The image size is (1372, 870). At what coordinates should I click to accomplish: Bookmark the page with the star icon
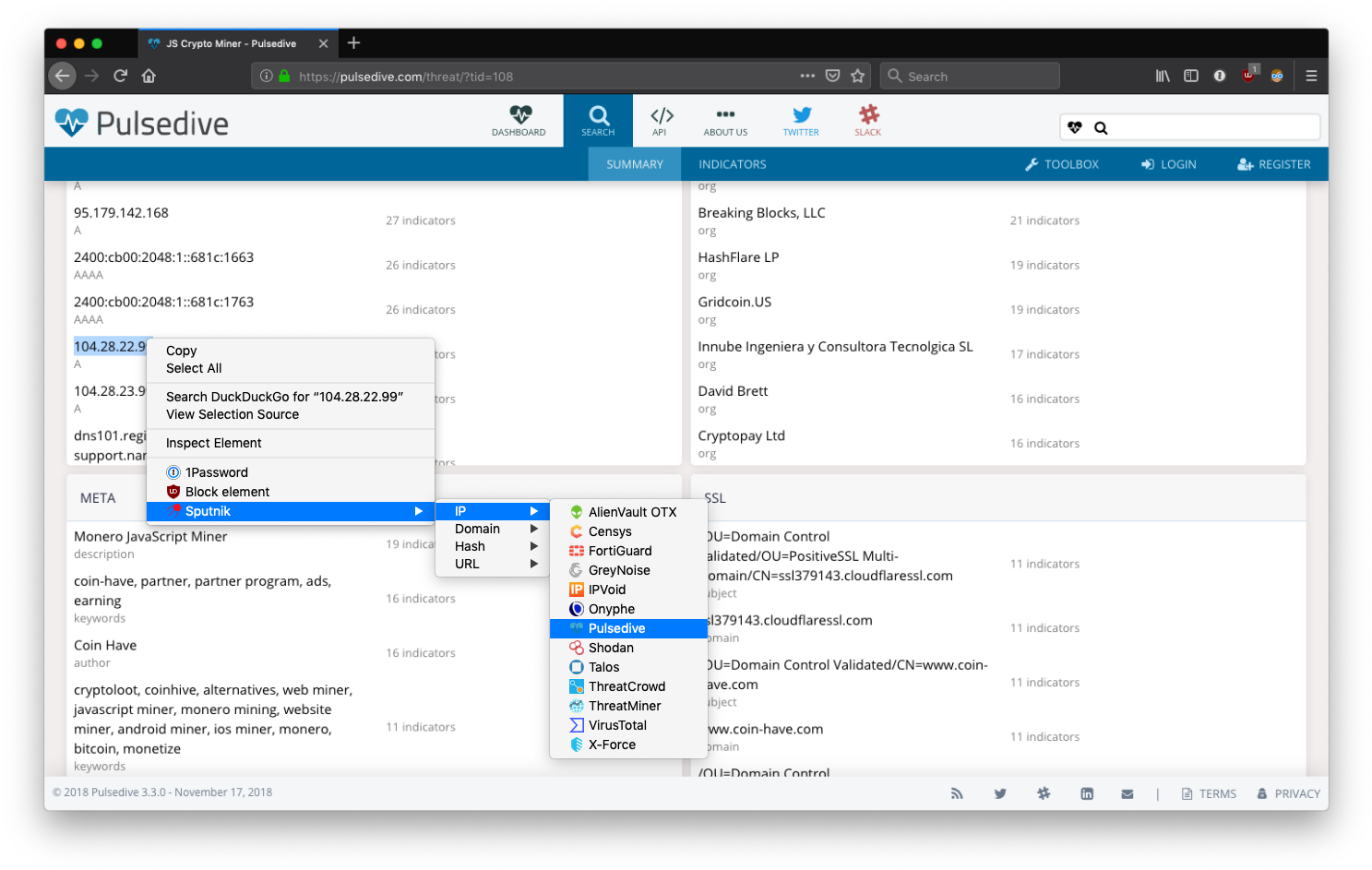pos(858,76)
